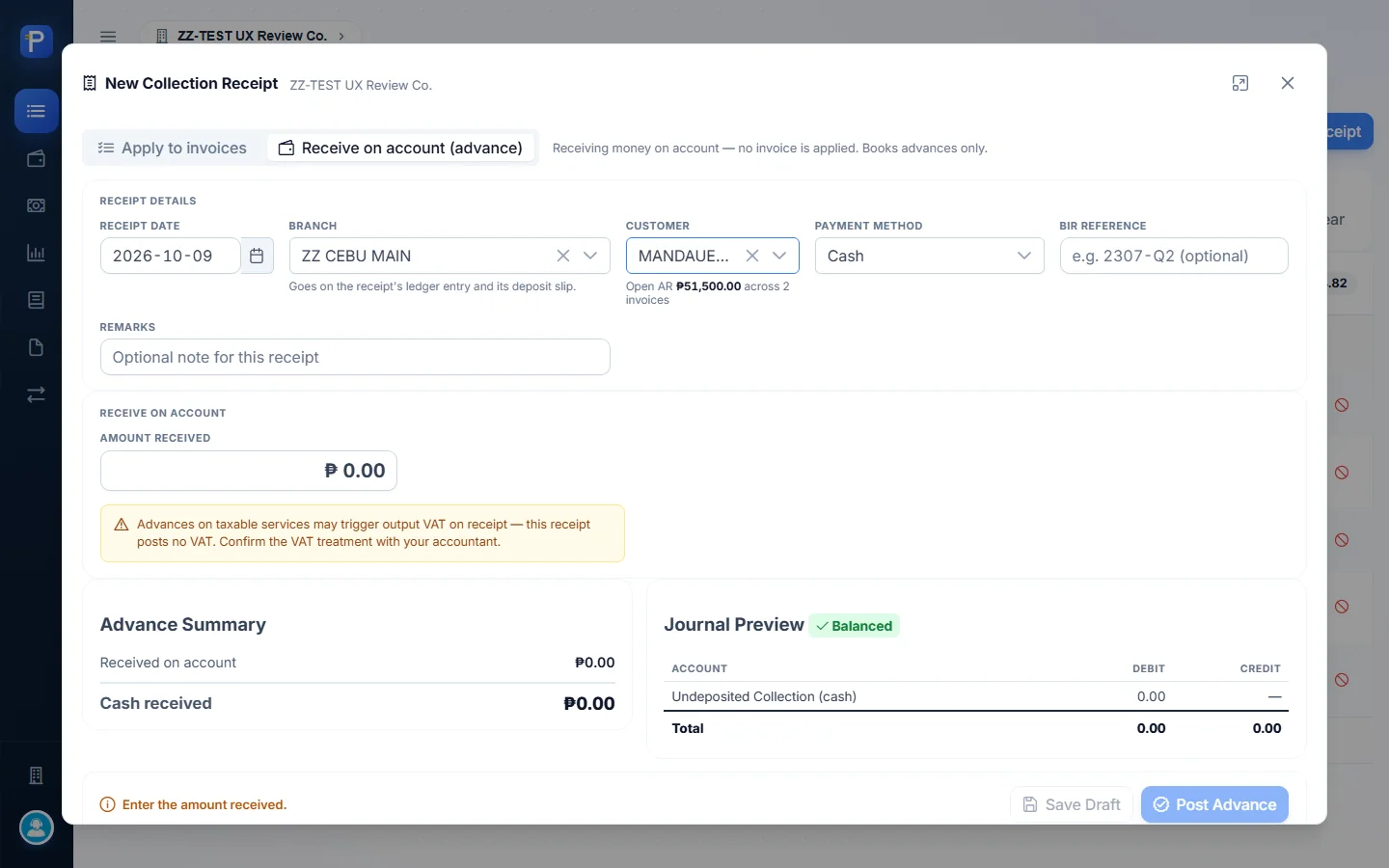Image resolution: width=1389 pixels, height=868 pixels.
Task: Select Receive on account (advance) tab
Action: coord(400,148)
